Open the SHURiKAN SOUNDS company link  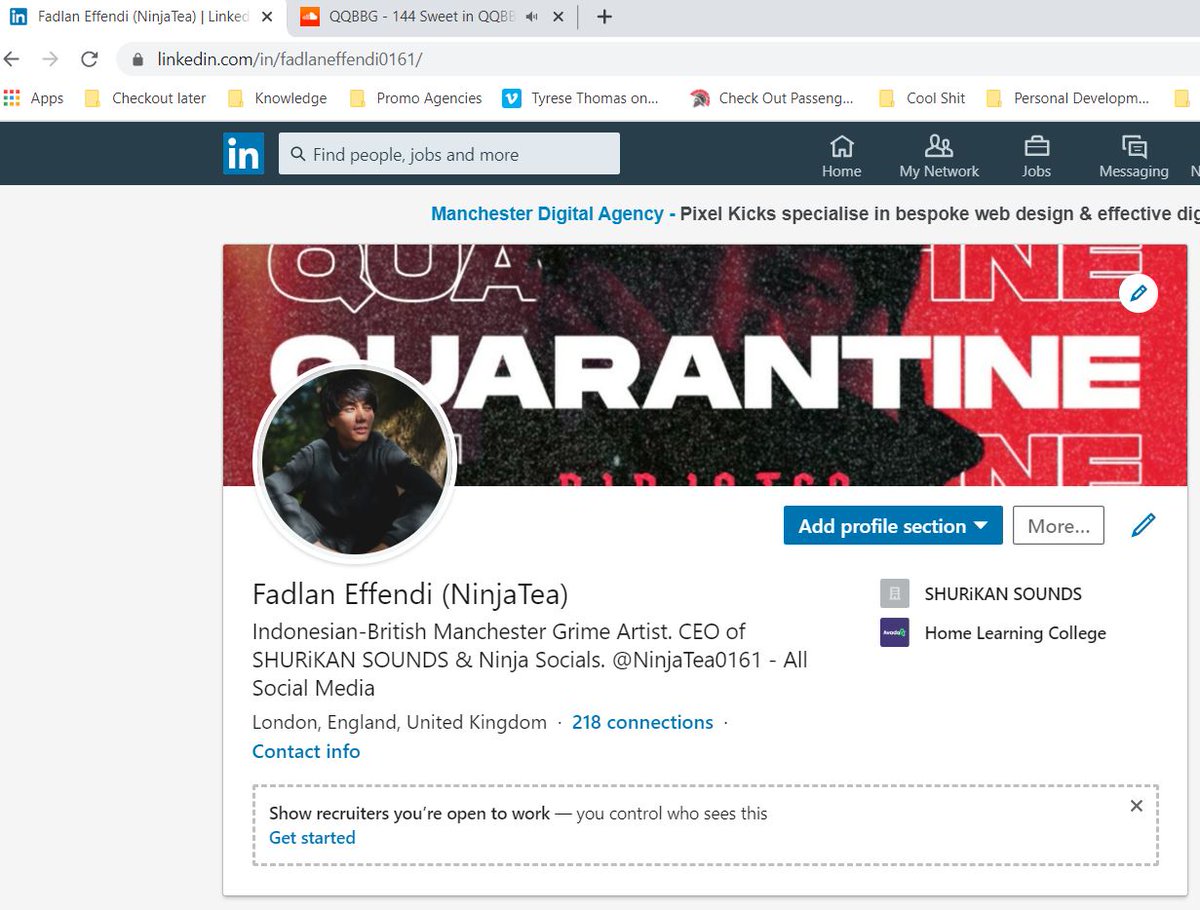pos(1003,594)
